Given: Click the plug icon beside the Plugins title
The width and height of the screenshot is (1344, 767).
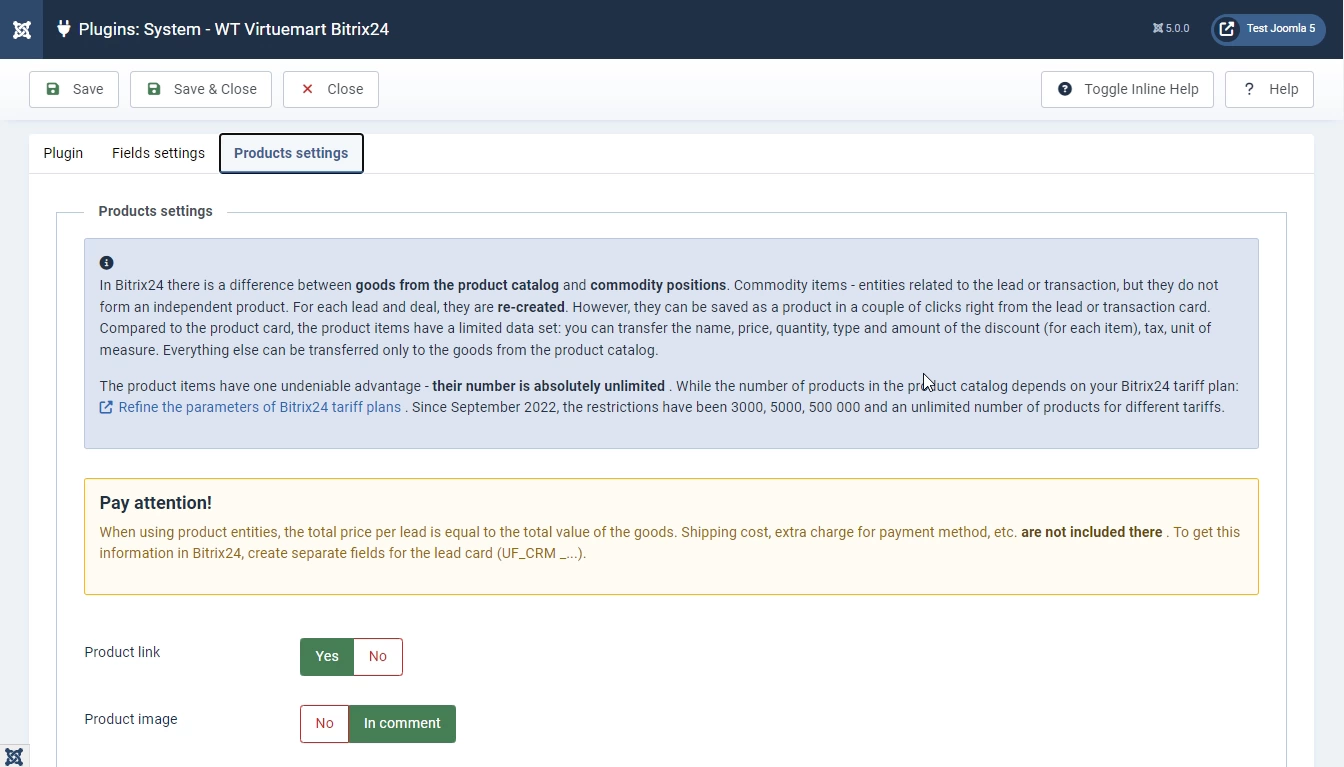Looking at the screenshot, I should (64, 29).
